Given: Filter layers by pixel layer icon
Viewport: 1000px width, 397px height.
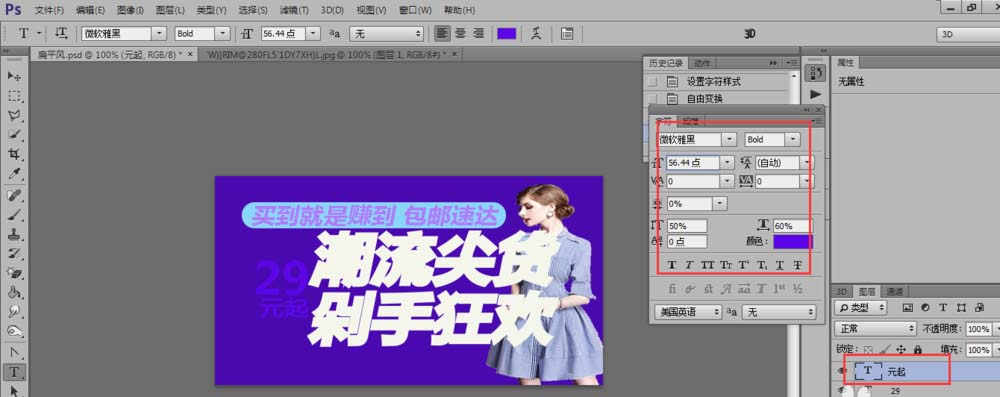Looking at the screenshot, I should coord(908,308).
